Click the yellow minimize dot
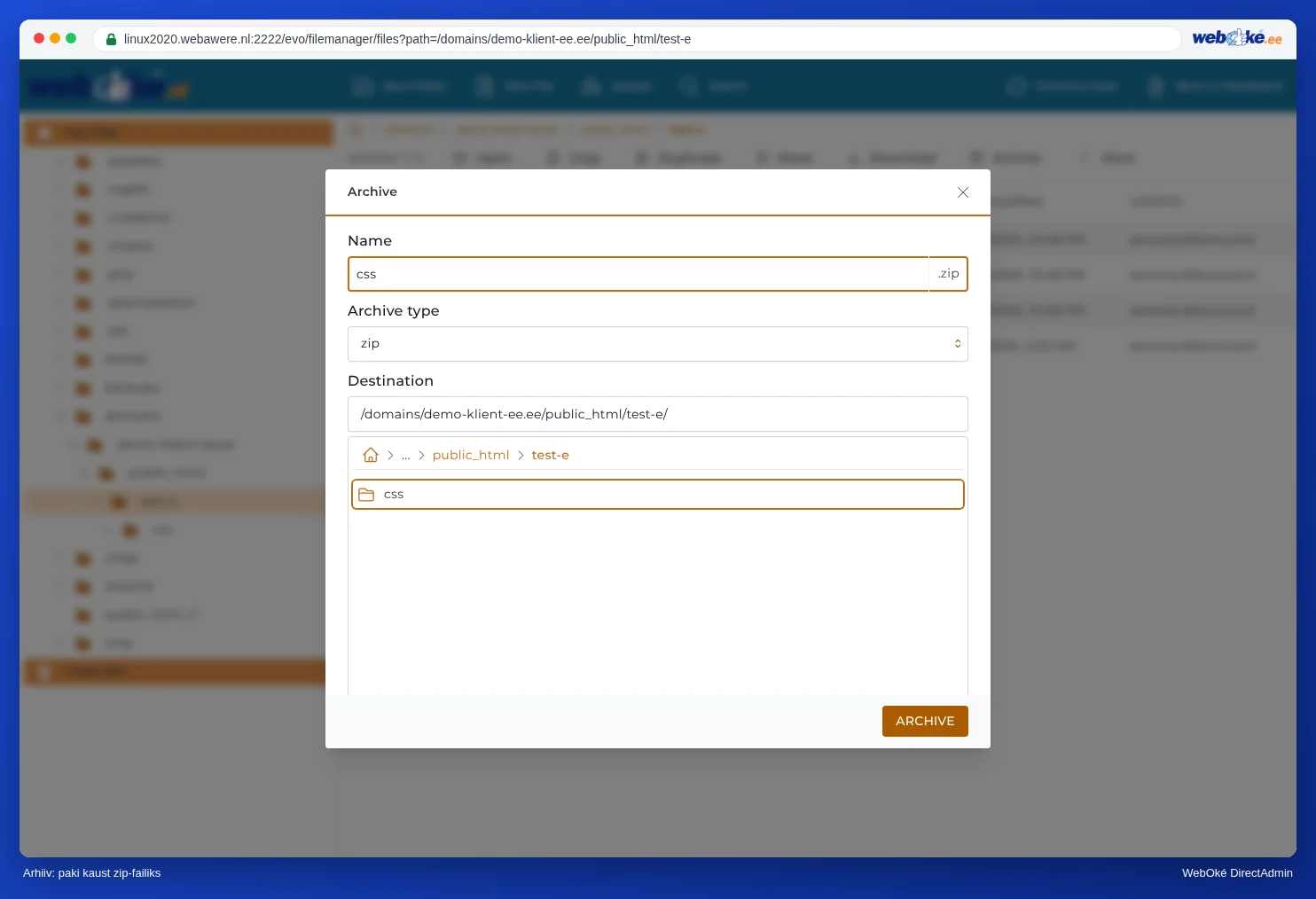 pyautogui.click(x=55, y=38)
